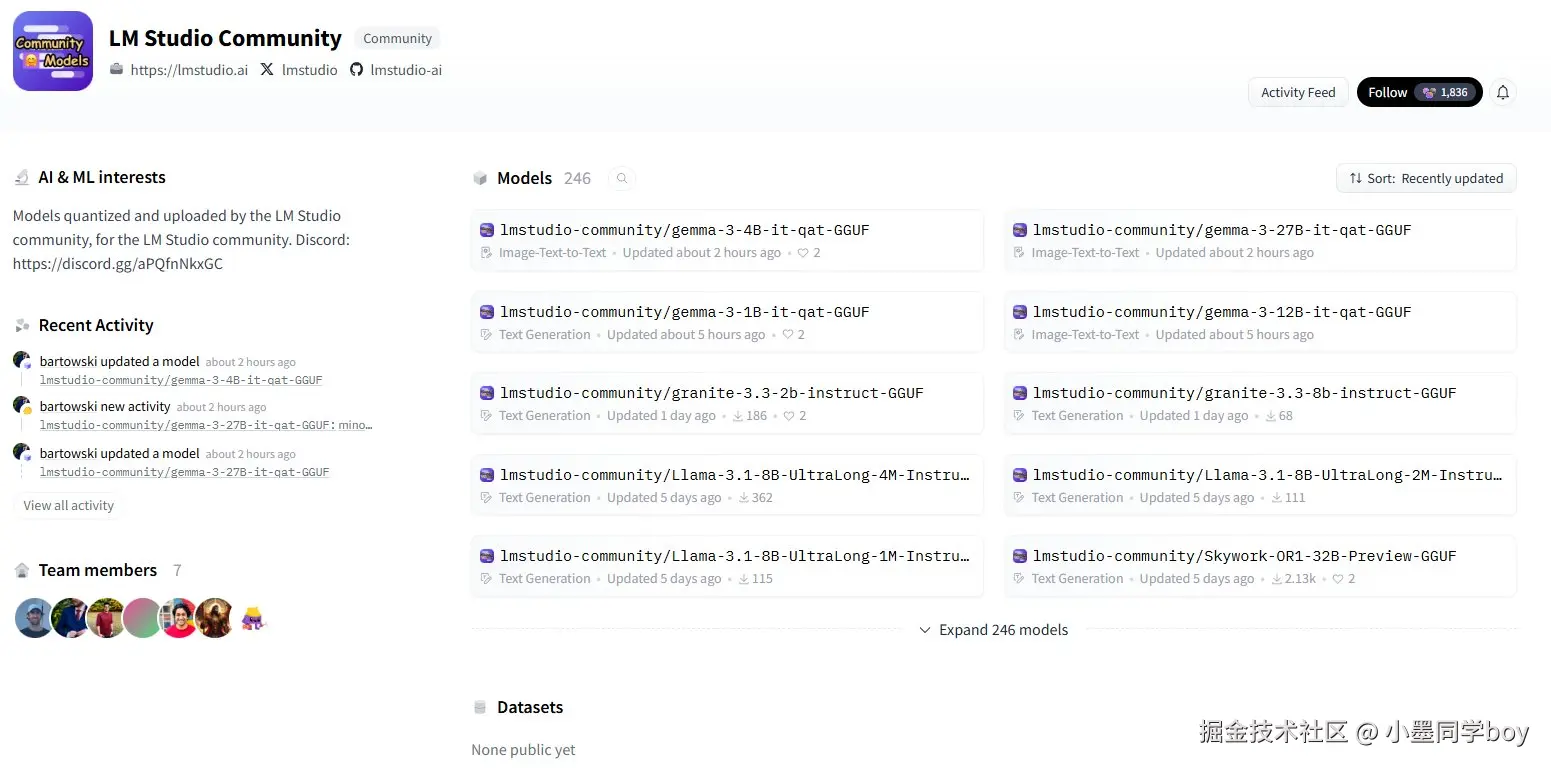This screenshot has width=1551, height=768.
Task: Expand 246 models list
Action: 994,630
